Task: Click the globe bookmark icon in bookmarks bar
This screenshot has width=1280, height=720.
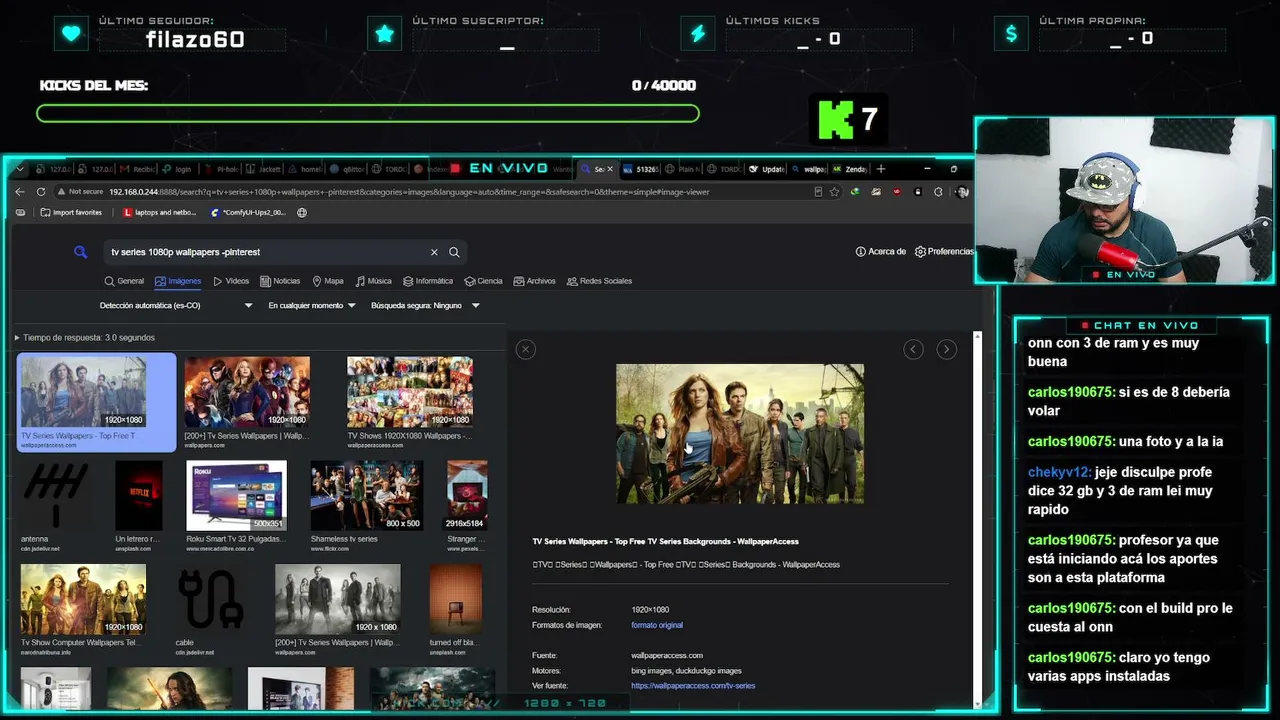Action: click(x=302, y=213)
